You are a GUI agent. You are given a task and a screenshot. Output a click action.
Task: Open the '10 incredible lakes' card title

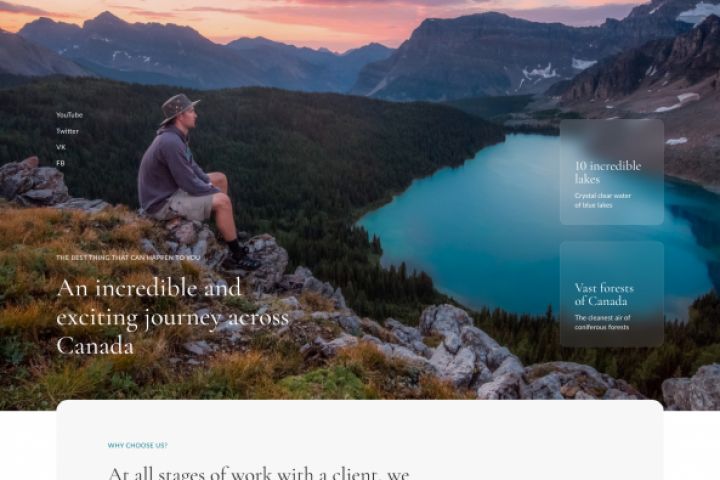pos(608,172)
